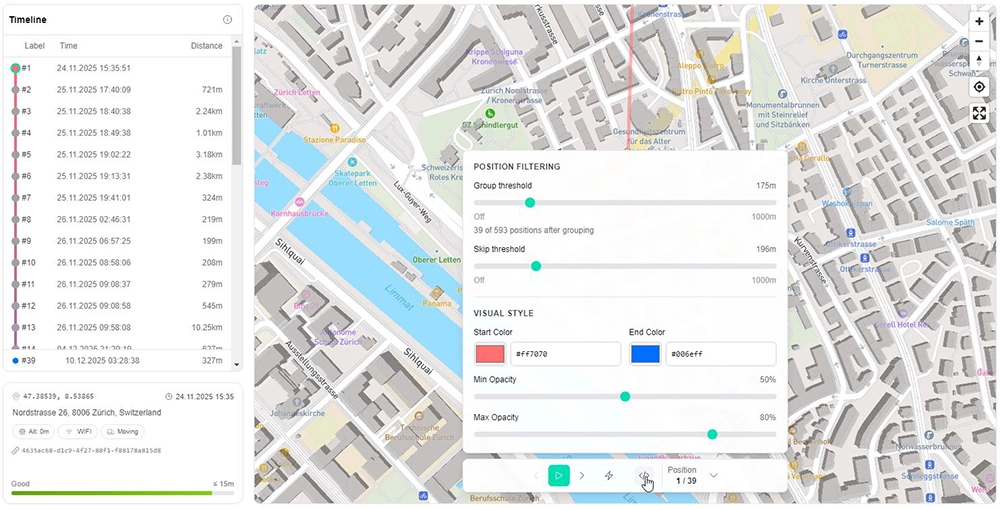Start timeline playback
Viewport: 1000px width, 510px height.
pyautogui.click(x=559, y=476)
